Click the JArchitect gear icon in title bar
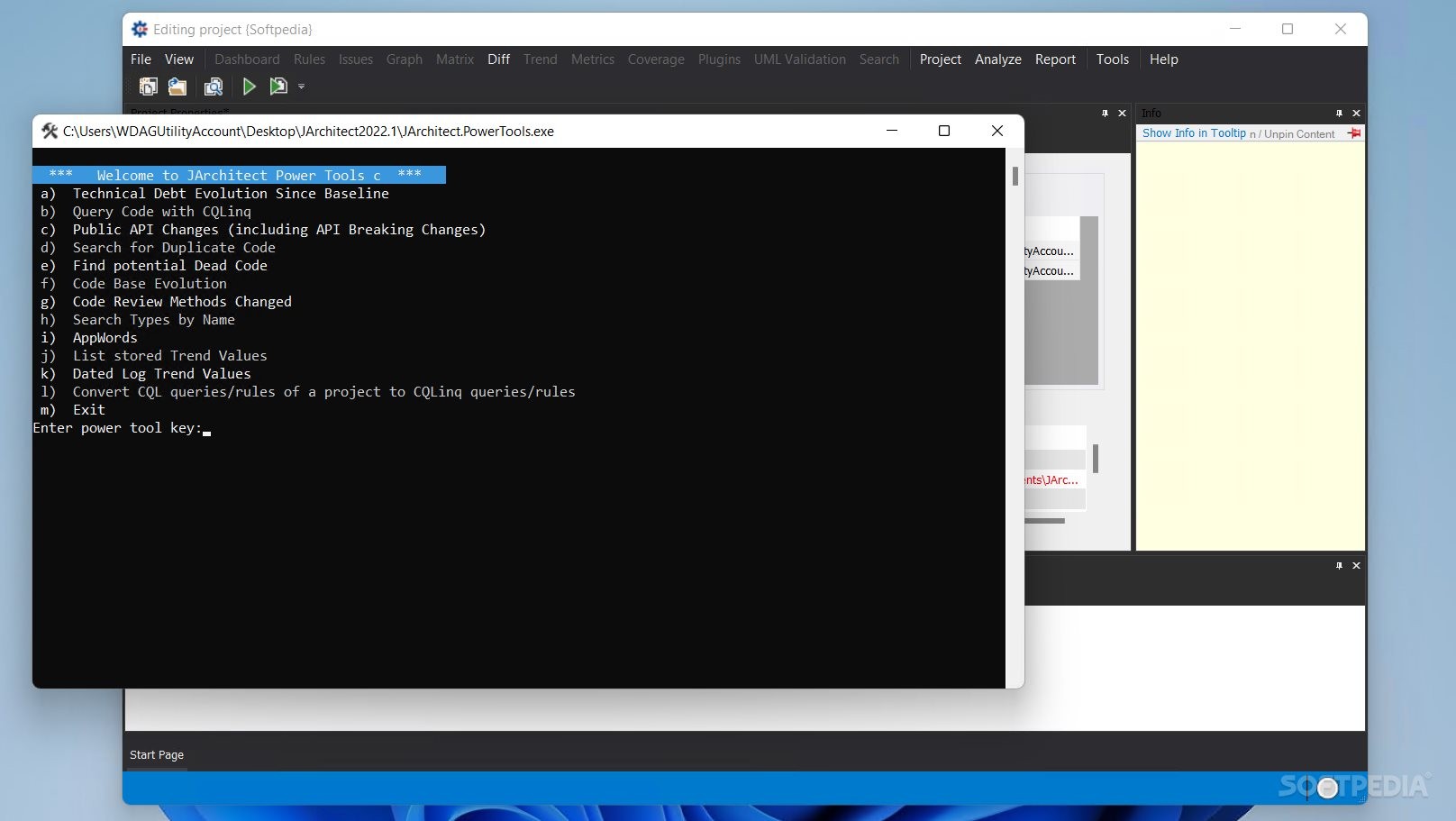 (x=140, y=29)
